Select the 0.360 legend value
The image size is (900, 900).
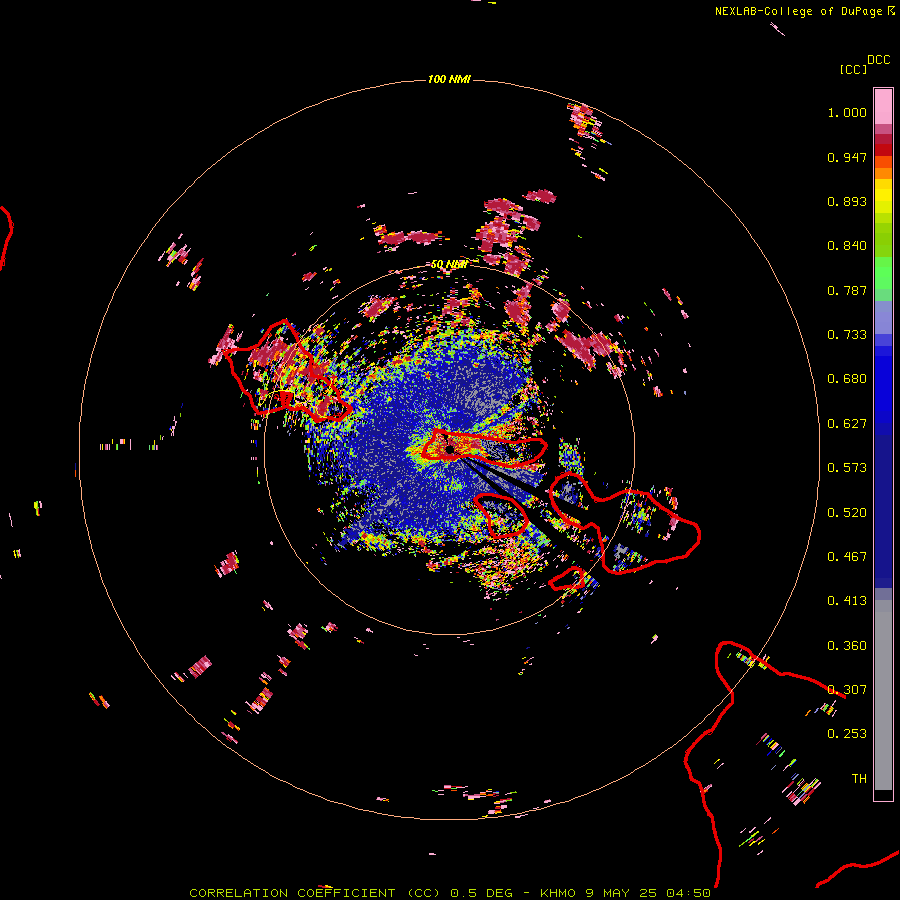(x=847, y=646)
